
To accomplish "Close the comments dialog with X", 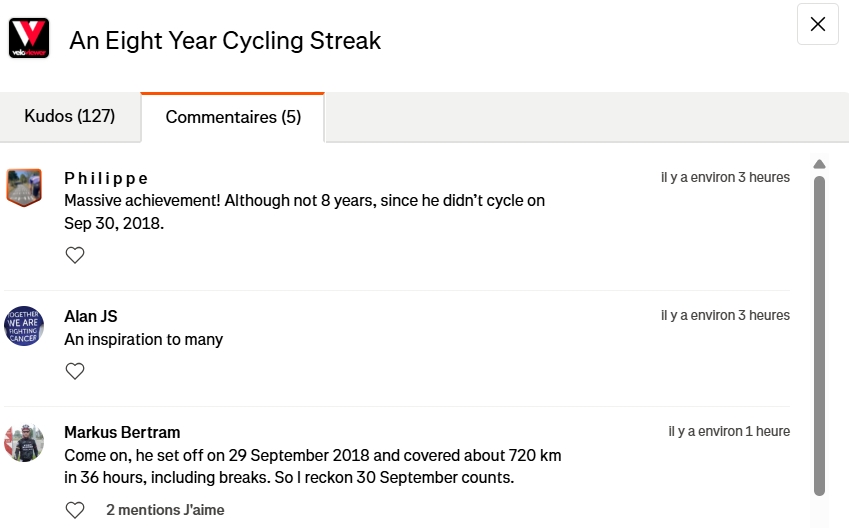I will (x=817, y=25).
